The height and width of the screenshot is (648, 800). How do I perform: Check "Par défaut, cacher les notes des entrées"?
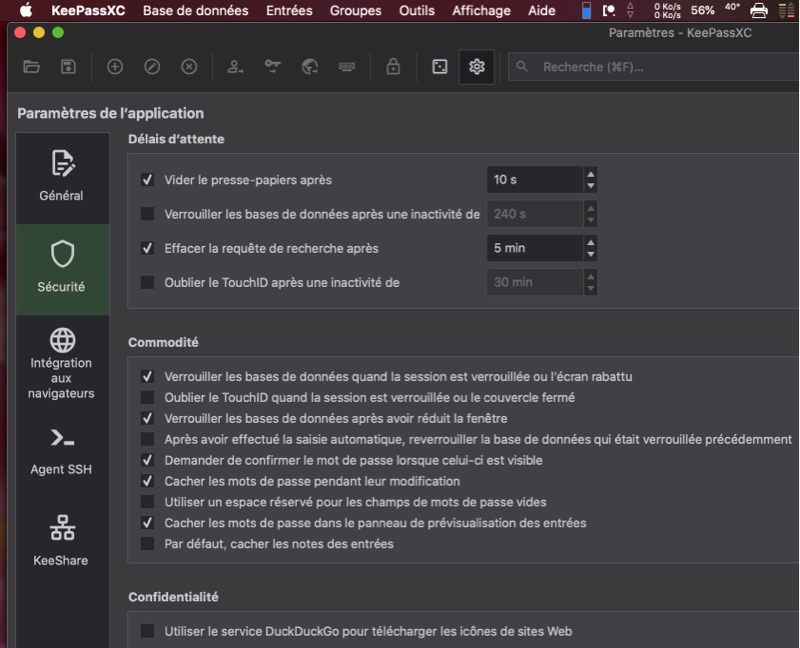[x=148, y=544]
